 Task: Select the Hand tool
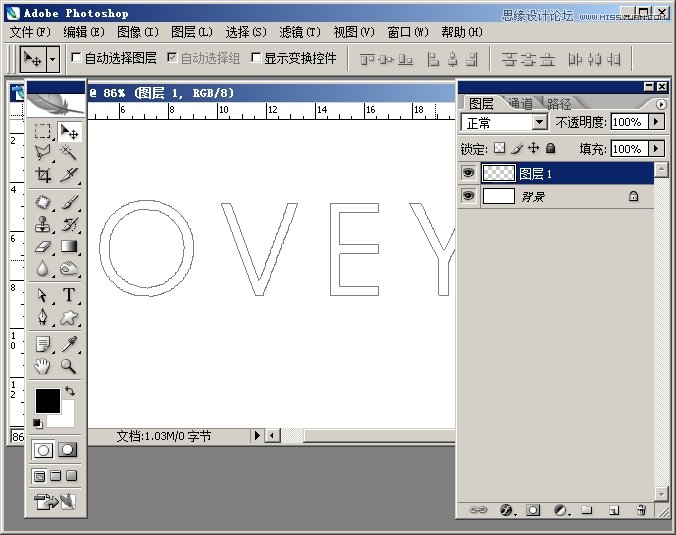[x=43, y=366]
